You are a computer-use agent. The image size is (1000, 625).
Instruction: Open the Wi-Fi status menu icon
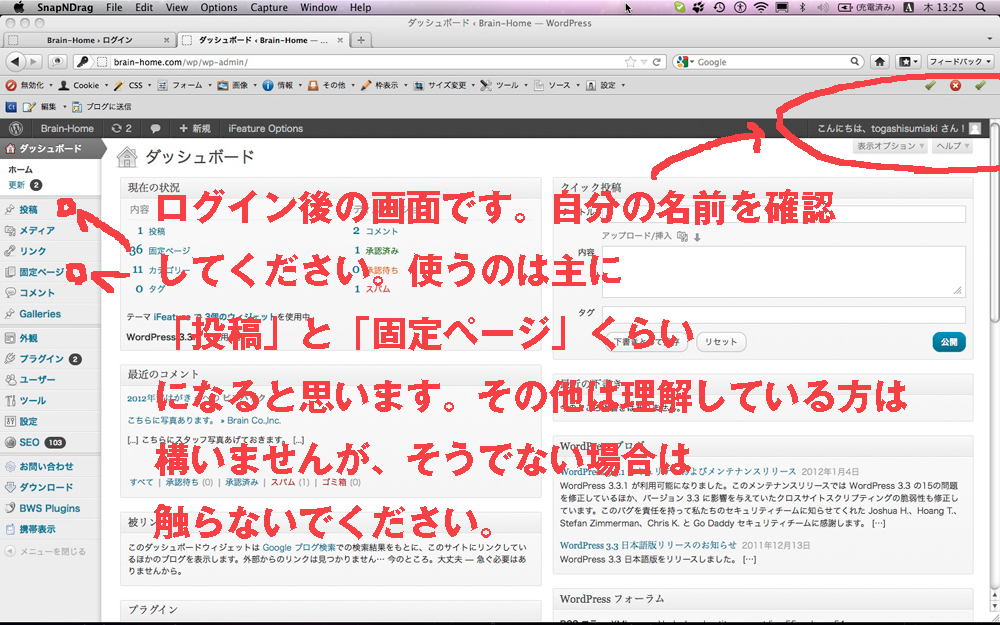click(x=760, y=8)
